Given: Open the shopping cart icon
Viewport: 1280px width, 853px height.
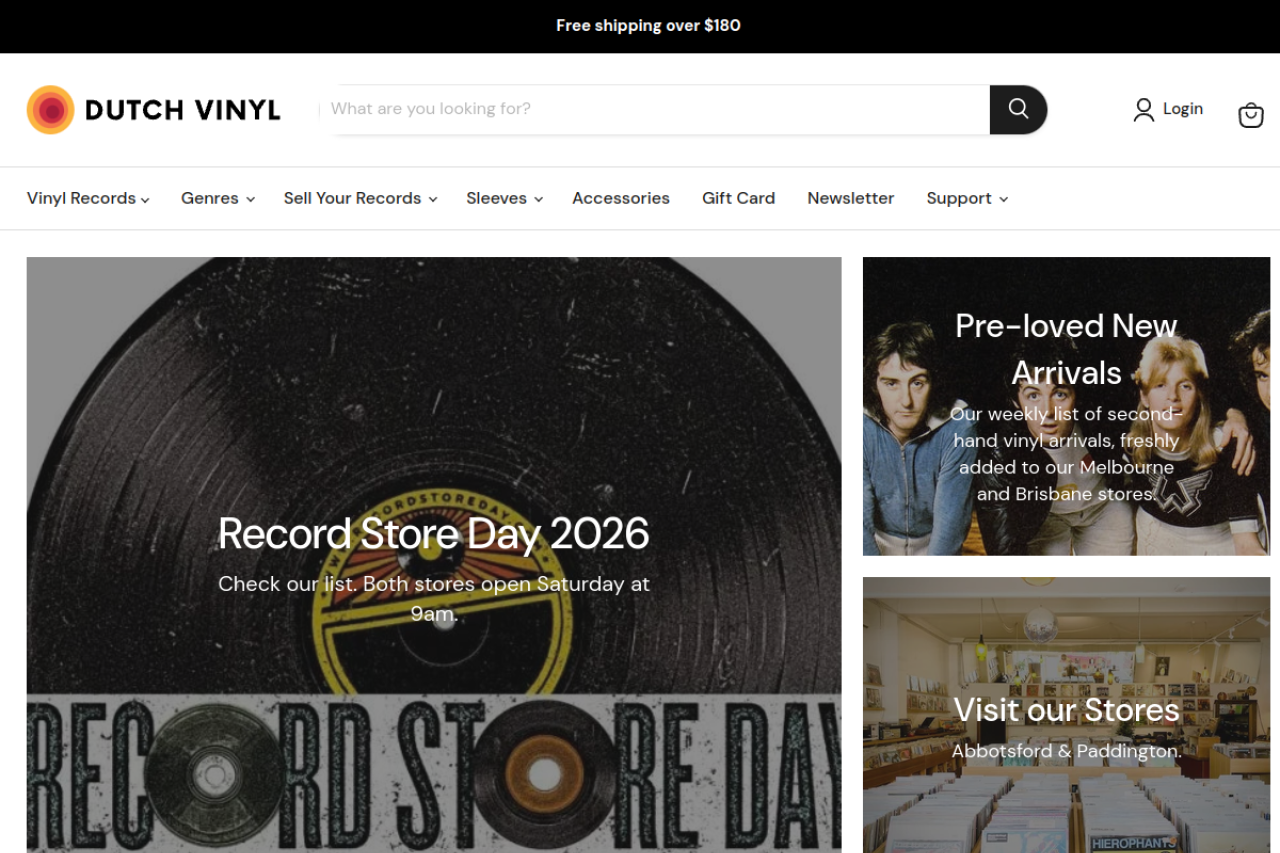Looking at the screenshot, I should click(1250, 115).
